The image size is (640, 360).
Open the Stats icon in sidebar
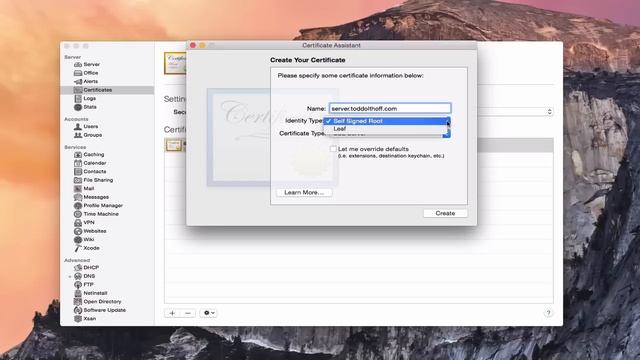click(78, 107)
